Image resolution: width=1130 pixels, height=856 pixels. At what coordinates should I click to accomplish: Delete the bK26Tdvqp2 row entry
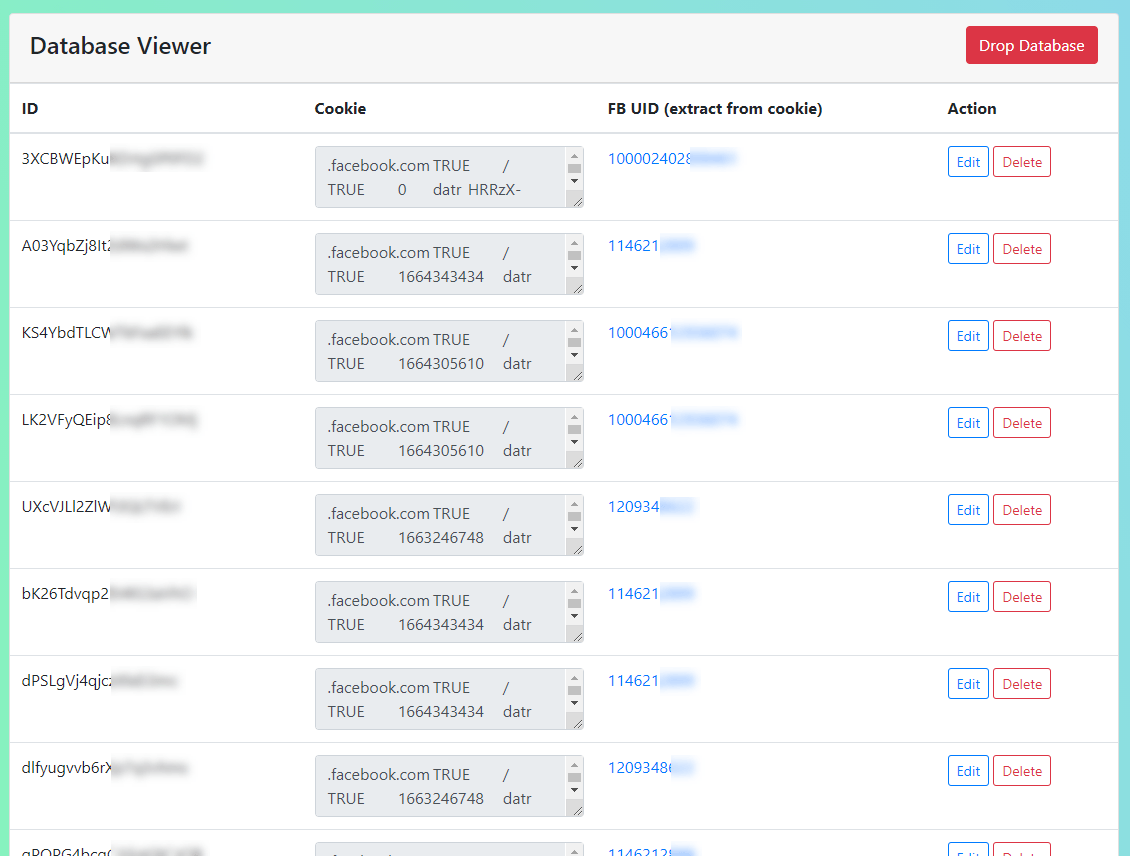coord(1021,597)
